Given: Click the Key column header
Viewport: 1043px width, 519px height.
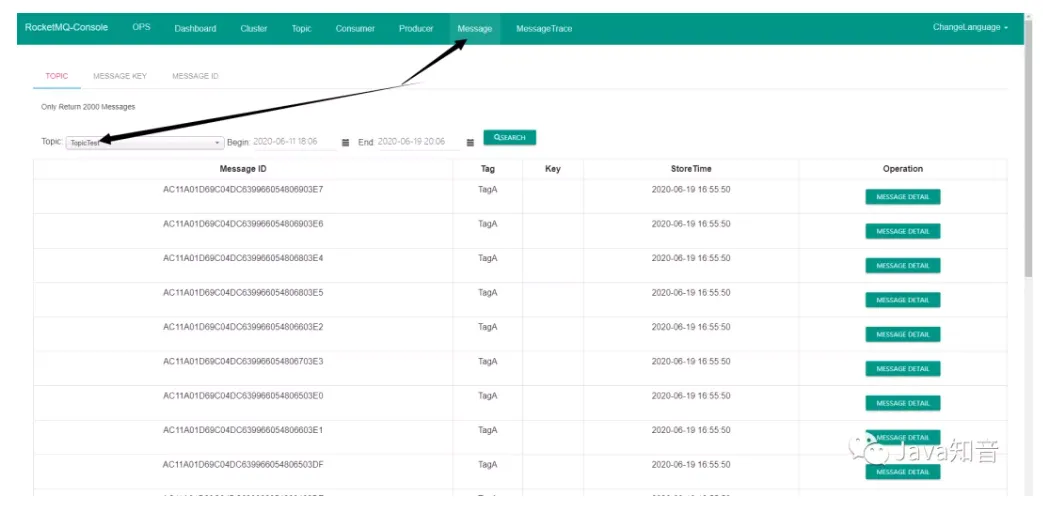Looking at the screenshot, I should pos(553,169).
